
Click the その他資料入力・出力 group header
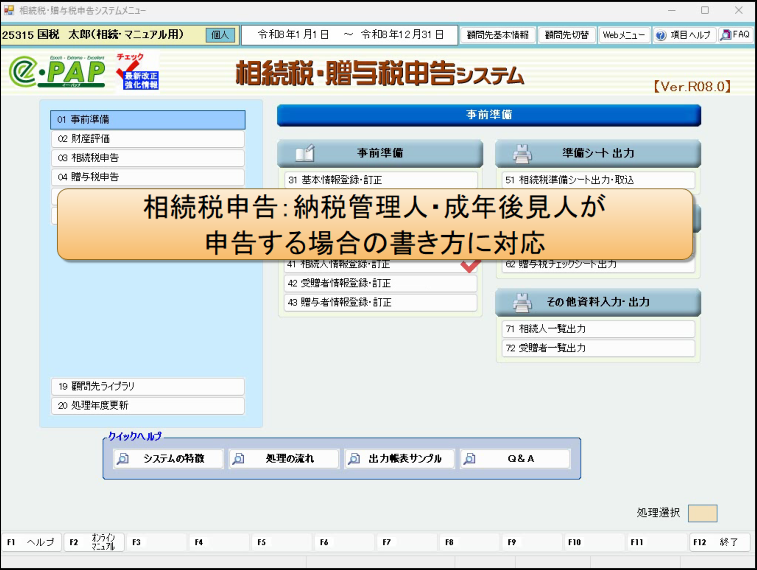(598, 303)
